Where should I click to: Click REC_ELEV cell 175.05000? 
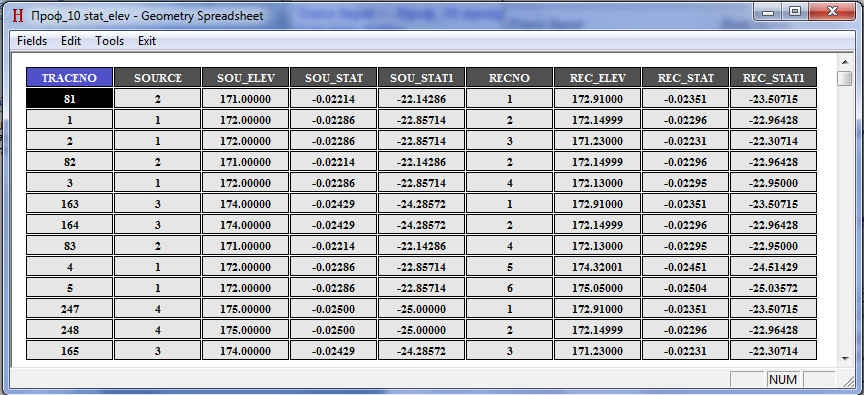click(597, 288)
